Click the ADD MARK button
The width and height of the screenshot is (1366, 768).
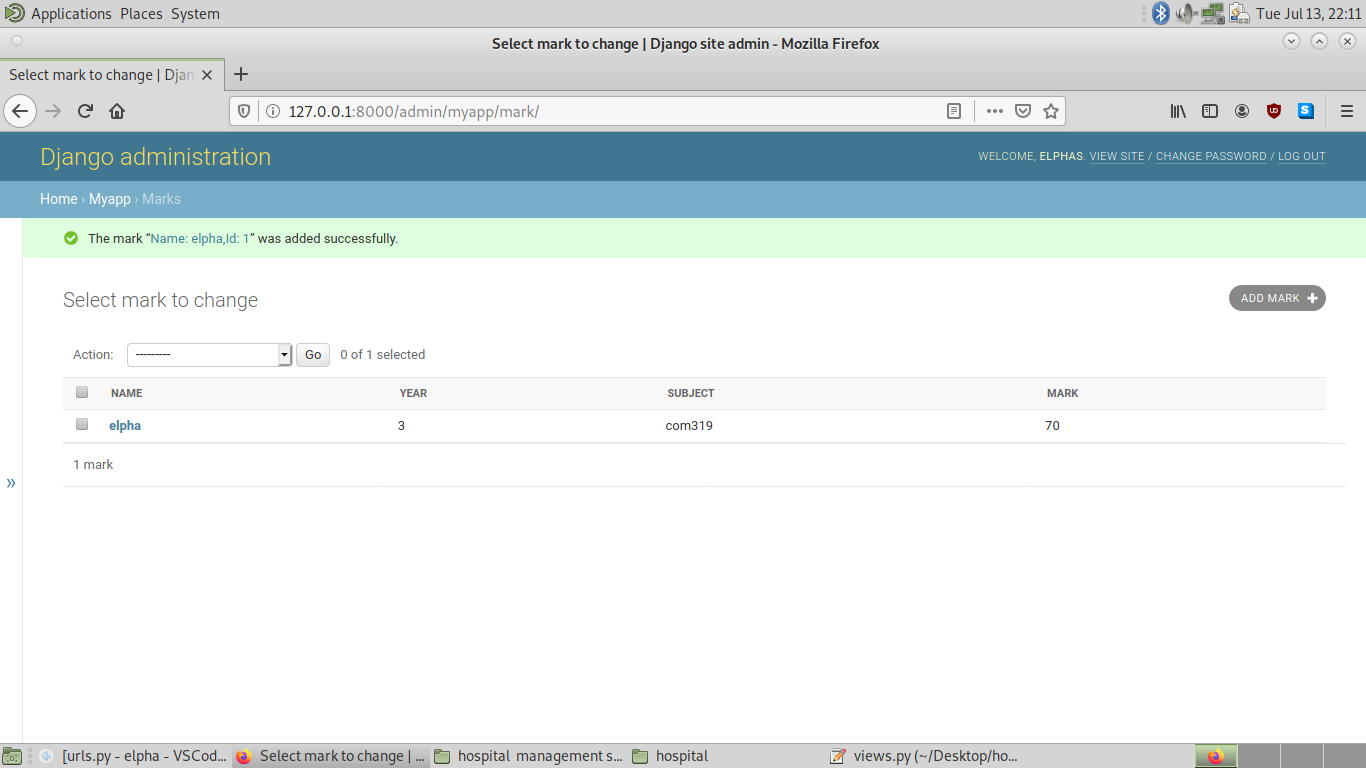(x=1277, y=297)
